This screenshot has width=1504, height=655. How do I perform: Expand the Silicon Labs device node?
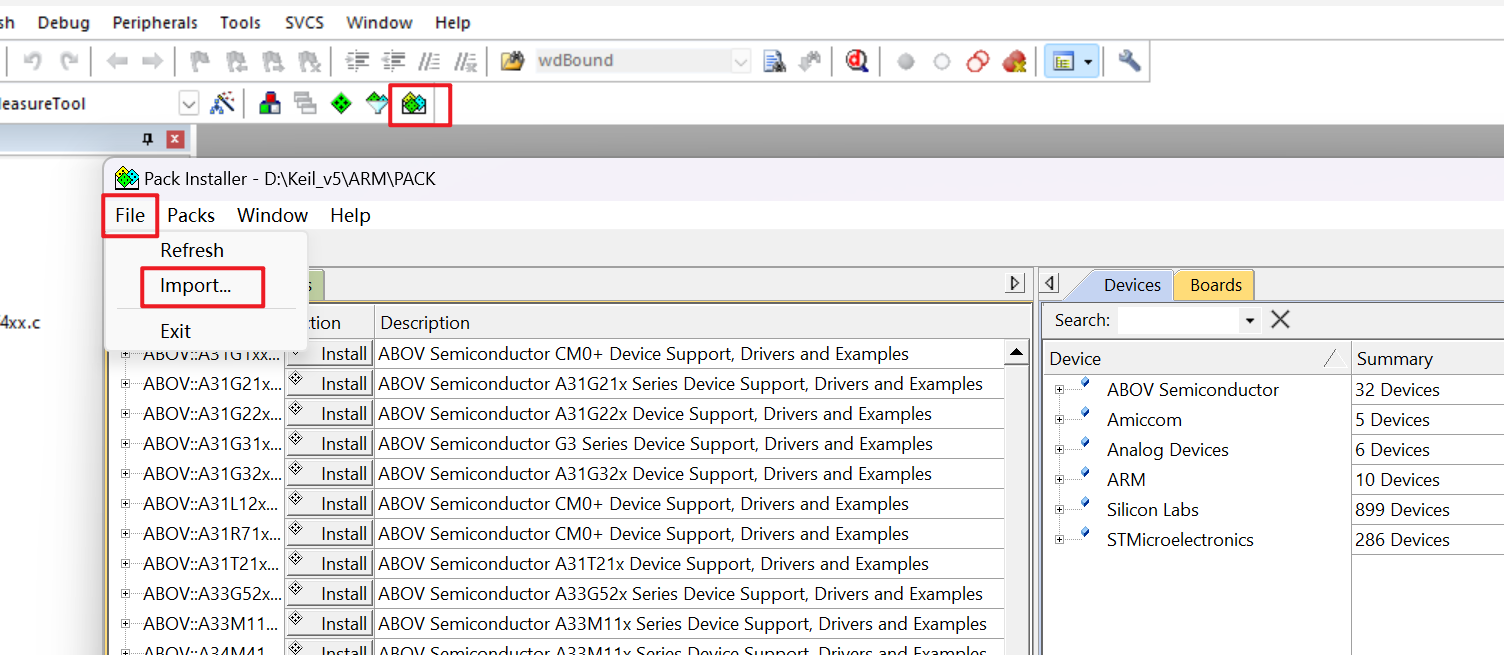(1059, 510)
